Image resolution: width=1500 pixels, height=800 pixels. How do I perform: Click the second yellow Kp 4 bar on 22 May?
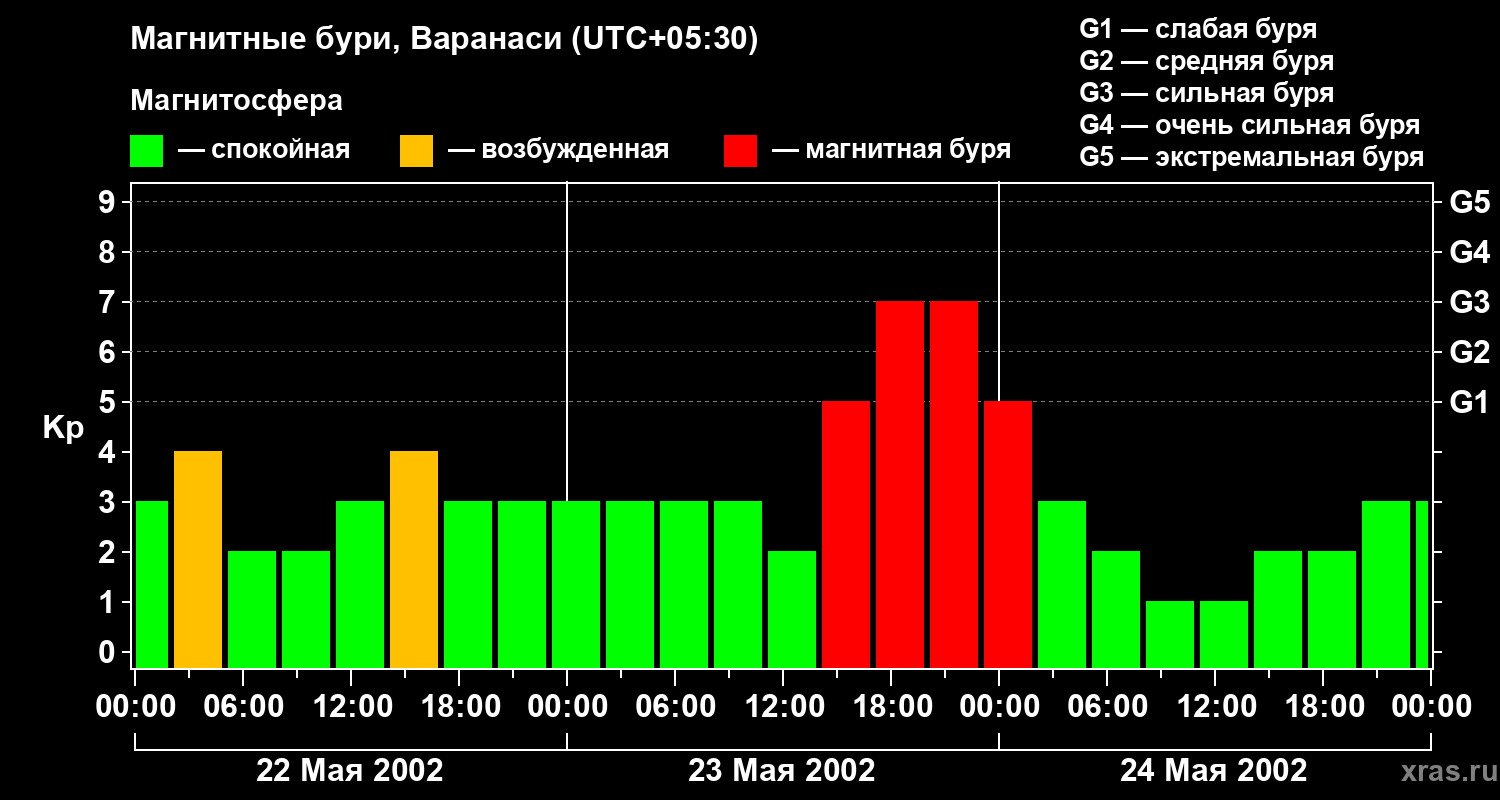414,560
